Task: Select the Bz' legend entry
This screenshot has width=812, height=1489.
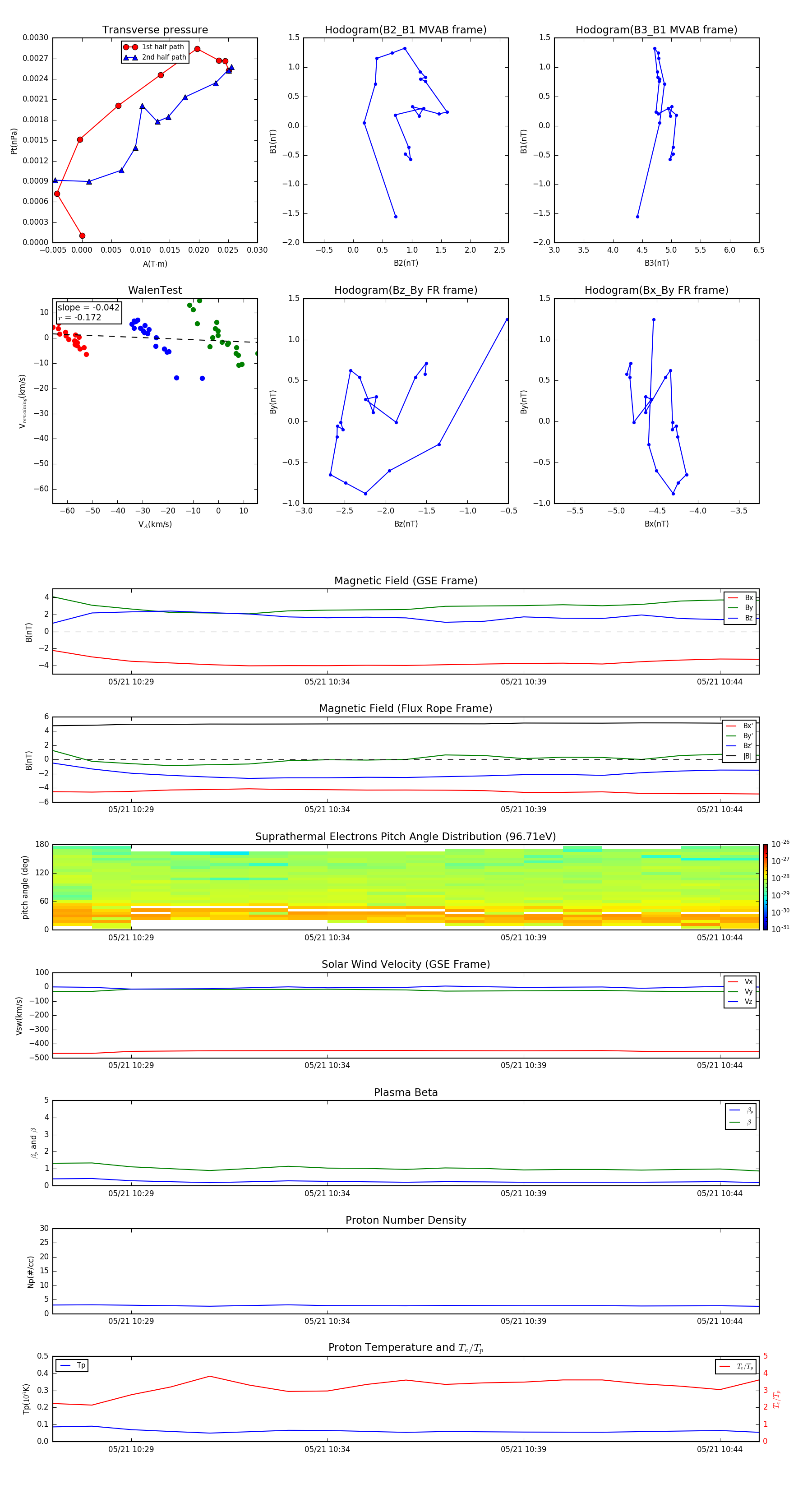Action: (x=740, y=746)
